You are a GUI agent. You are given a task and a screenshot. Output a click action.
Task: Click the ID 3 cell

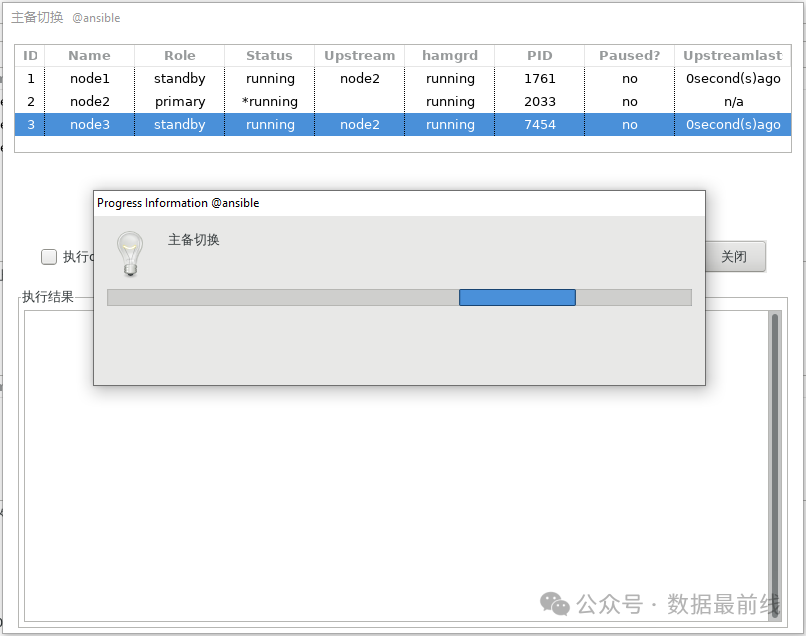[30, 124]
